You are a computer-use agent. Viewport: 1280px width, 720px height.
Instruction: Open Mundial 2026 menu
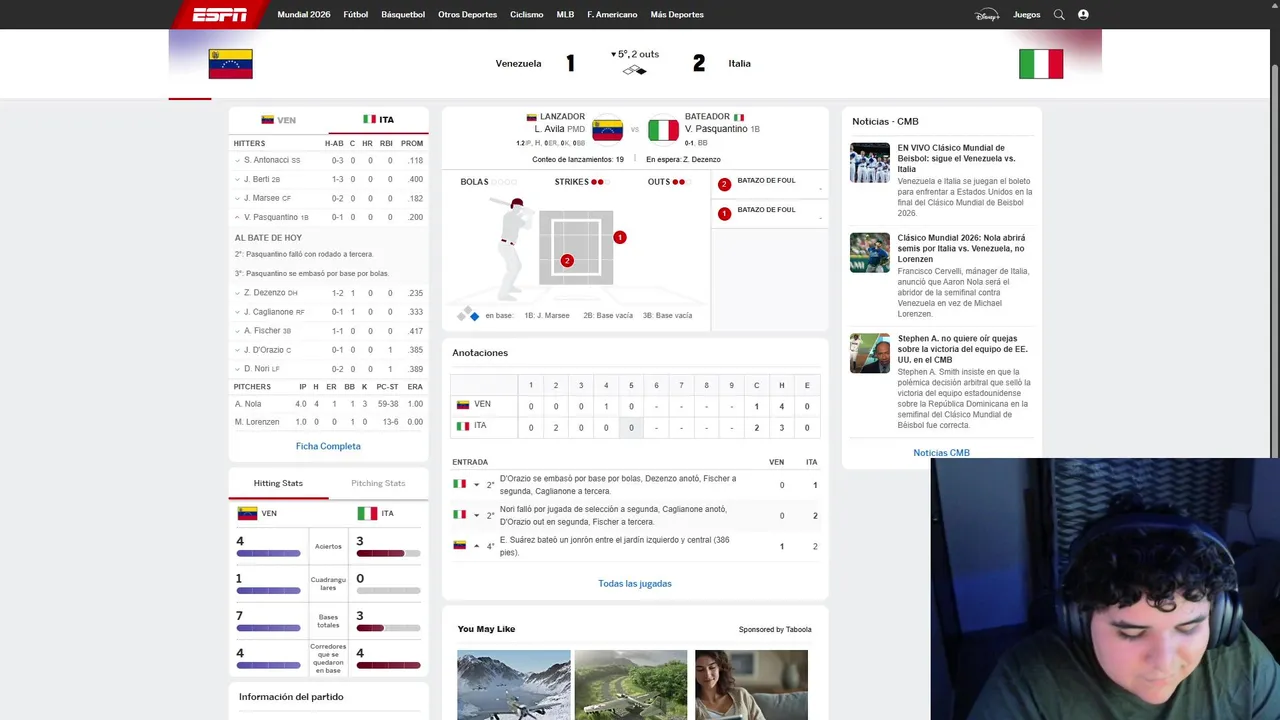304,15
